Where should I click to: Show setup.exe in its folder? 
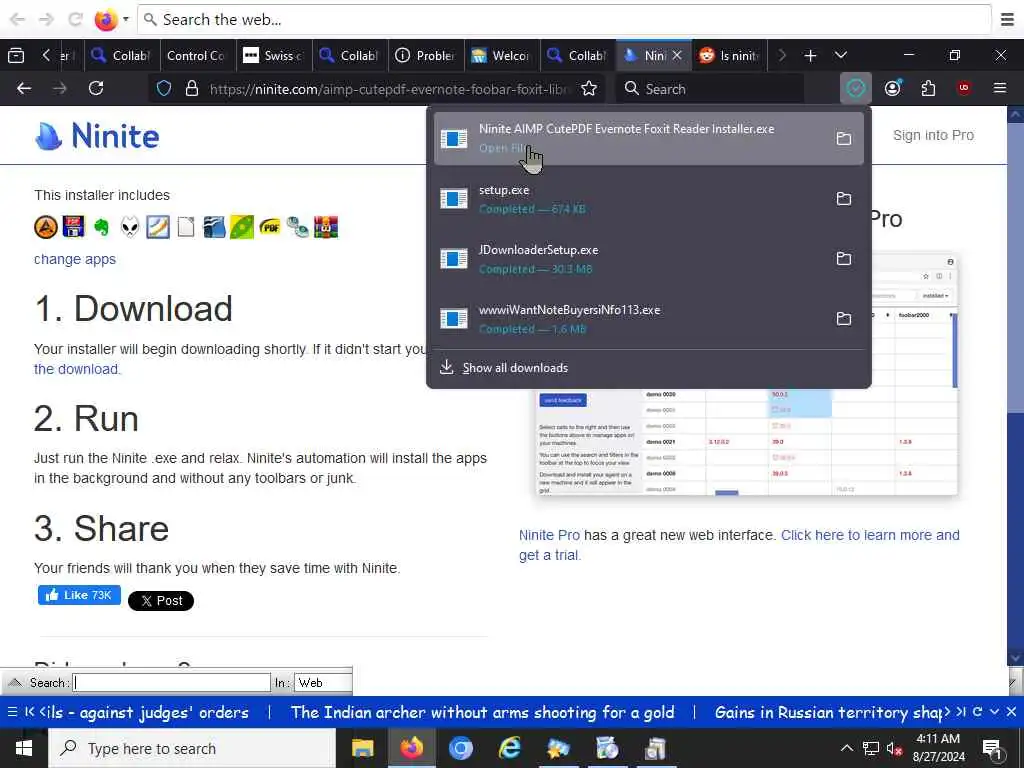(844, 199)
